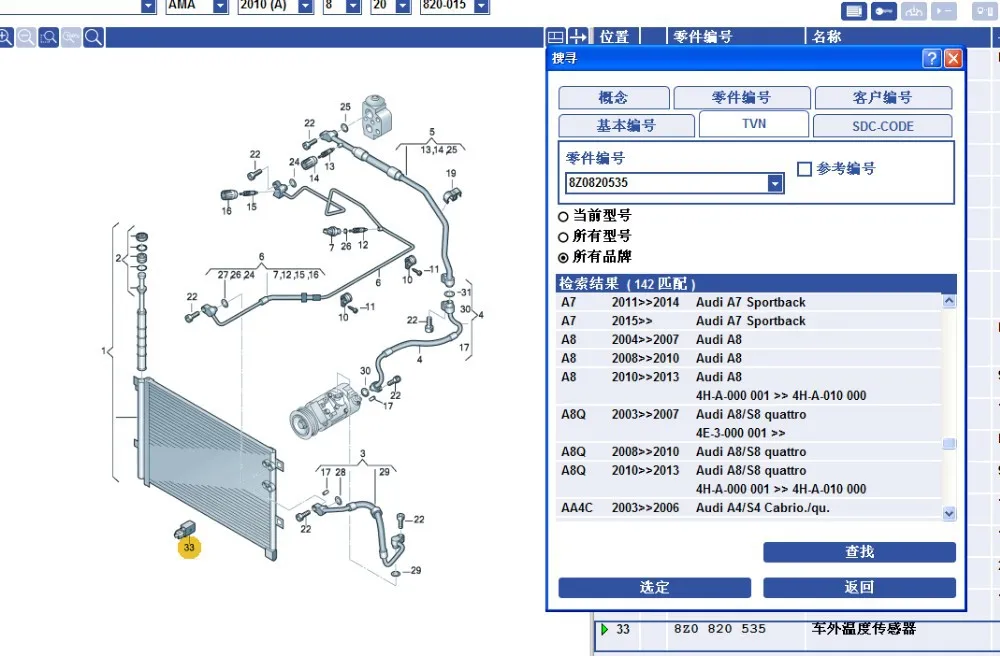Close the 搜寻 search dialog
The image size is (1000, 656).
[x=953, y=59]
